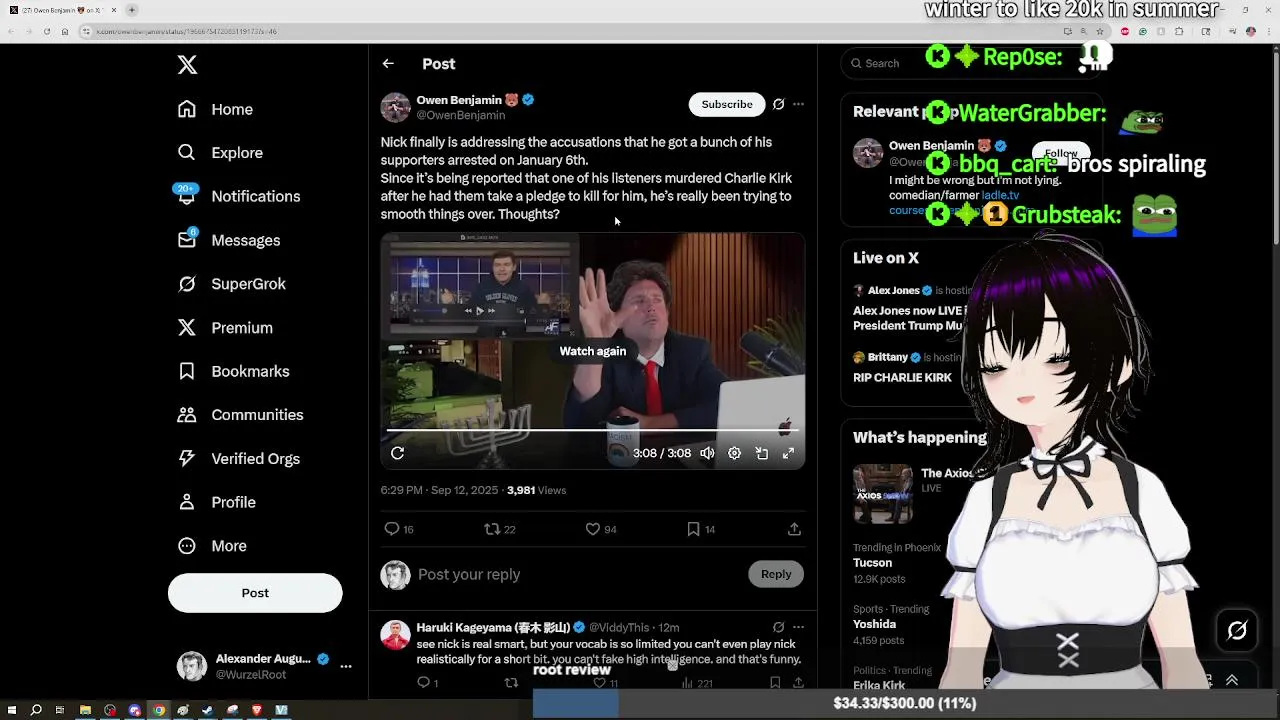This screenshot has width=1280, height=720.
Task: Click the Windows Start button
Action: 12,710
